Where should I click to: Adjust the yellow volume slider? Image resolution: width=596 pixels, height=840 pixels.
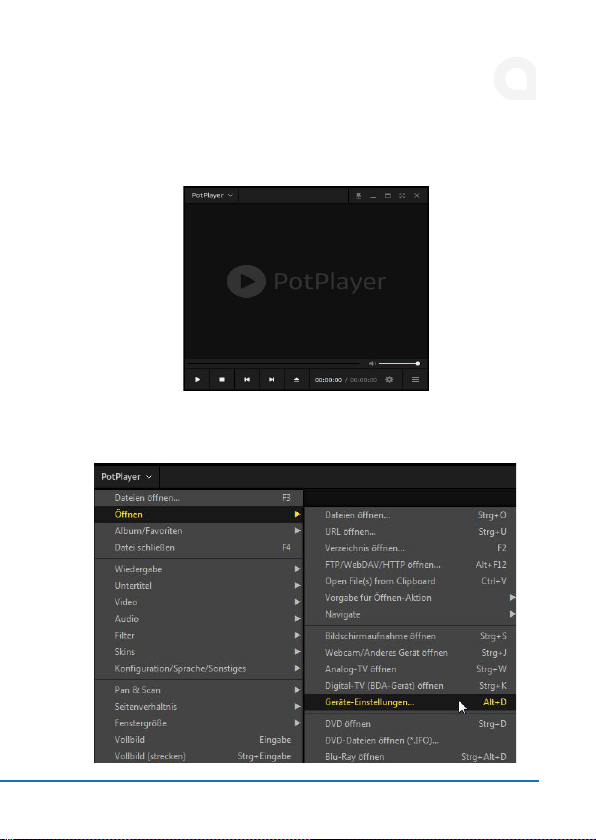pyautogui.click(x=399, y=363)
